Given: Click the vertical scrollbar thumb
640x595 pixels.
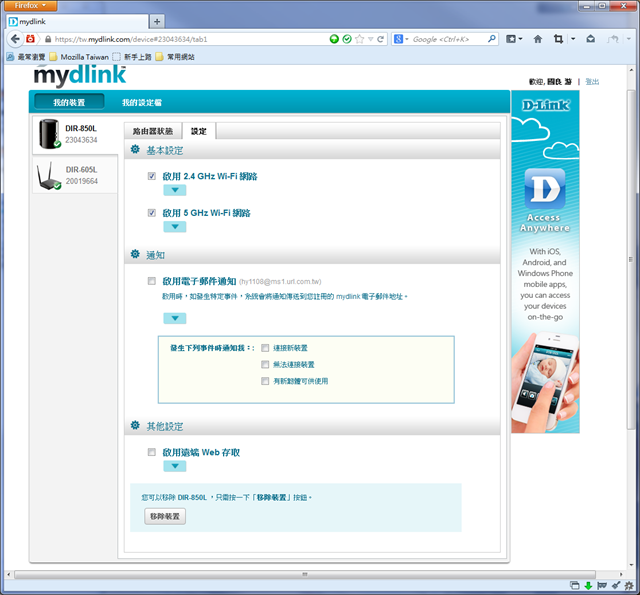Looking at the screenshot, I should pyautogui.click(x=631, y=259).
